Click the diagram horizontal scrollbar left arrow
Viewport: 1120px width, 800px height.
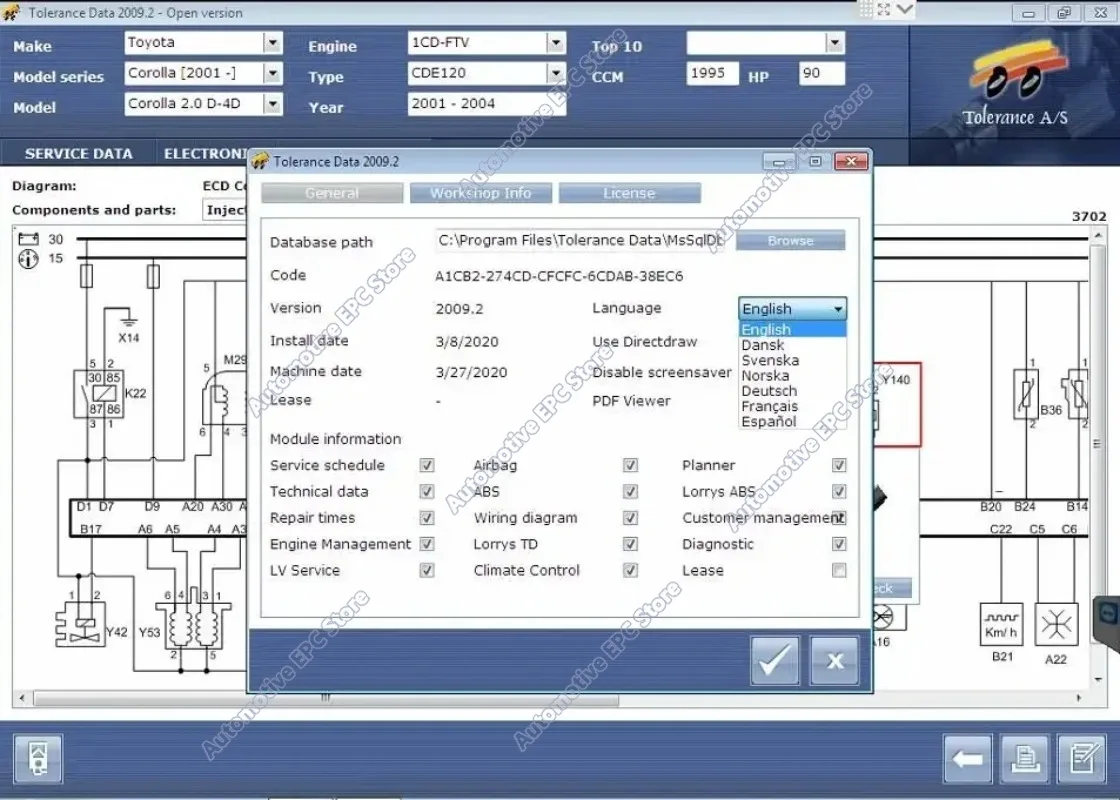coord(22,698)
